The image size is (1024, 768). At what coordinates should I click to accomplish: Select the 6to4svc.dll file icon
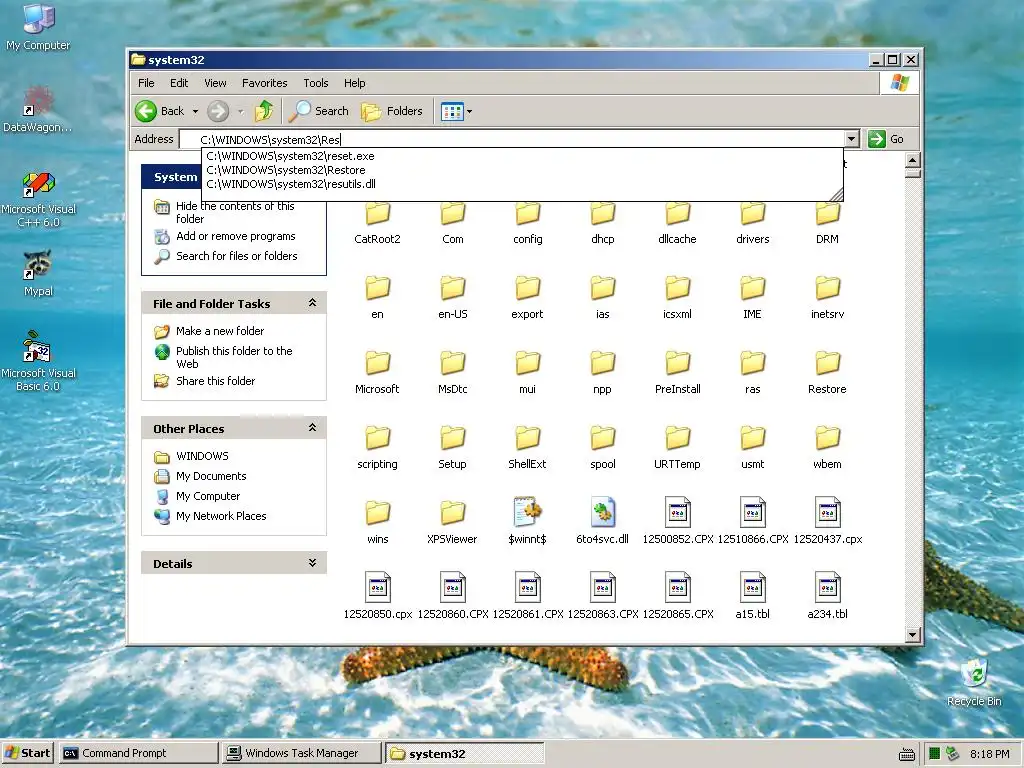pyautogui.click(x=603, y=513)
